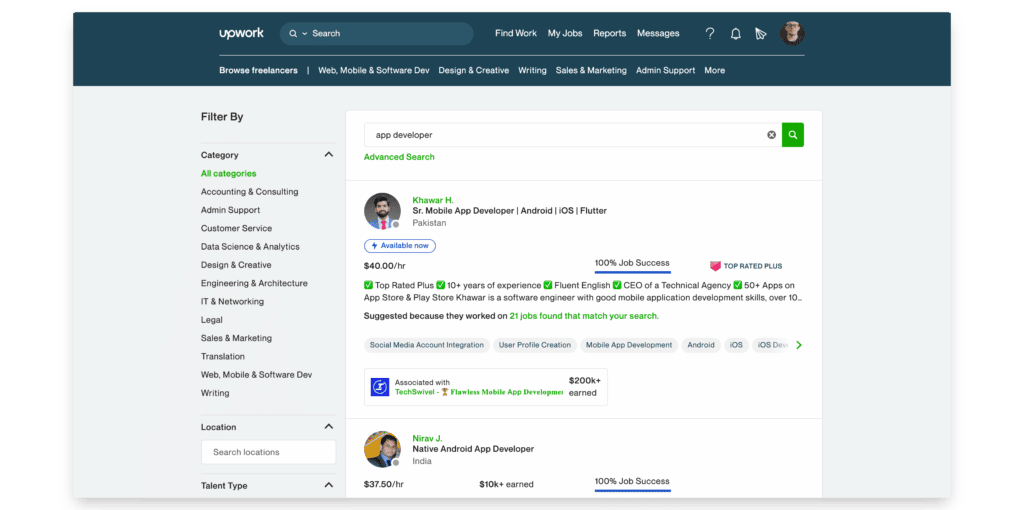Open the Find Work menu
This screenshot has width=1024, height=510.
tap(516, 33)
